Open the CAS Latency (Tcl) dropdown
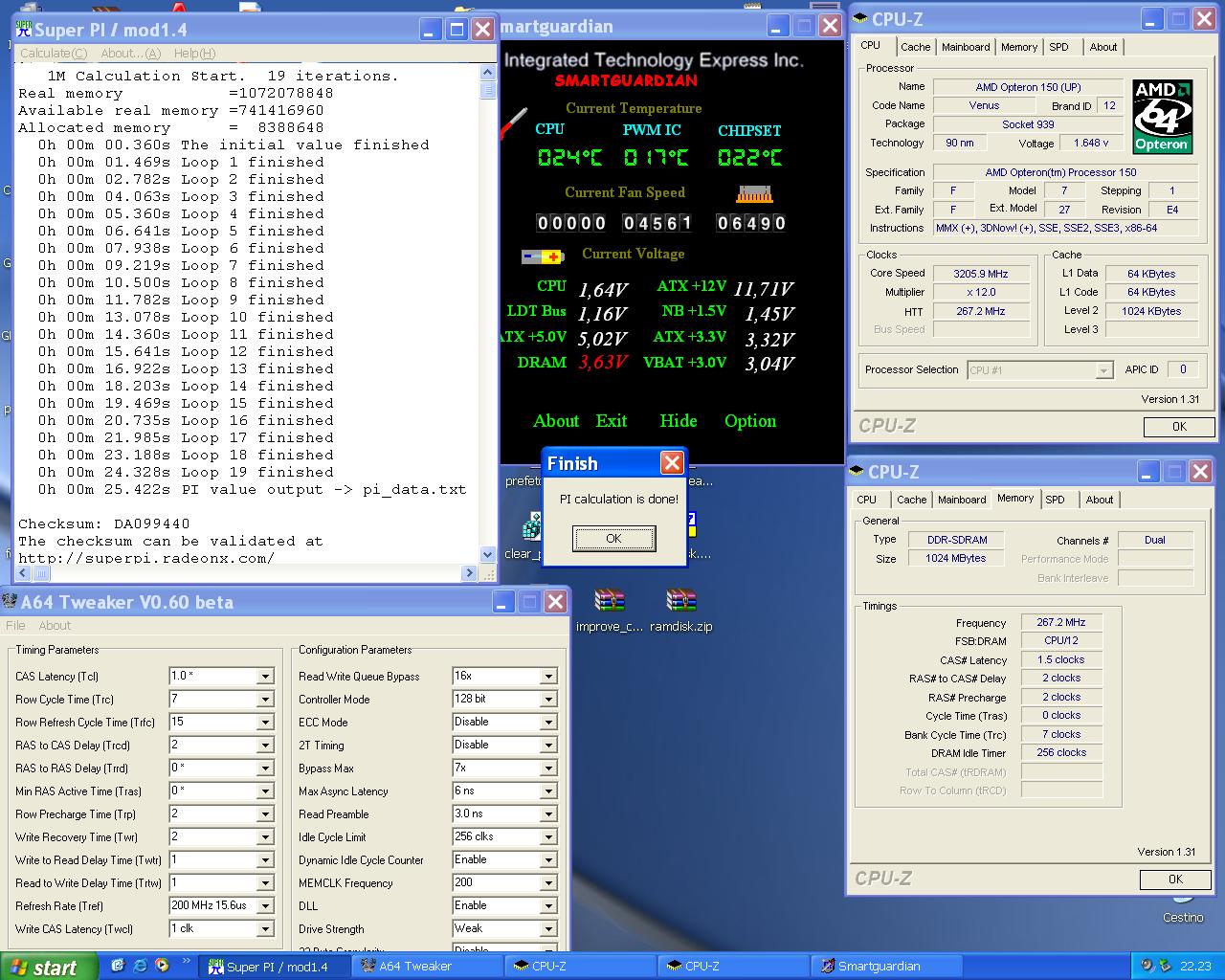The width and height of the screenshot is (1225, 980). [x=265, y=677]
